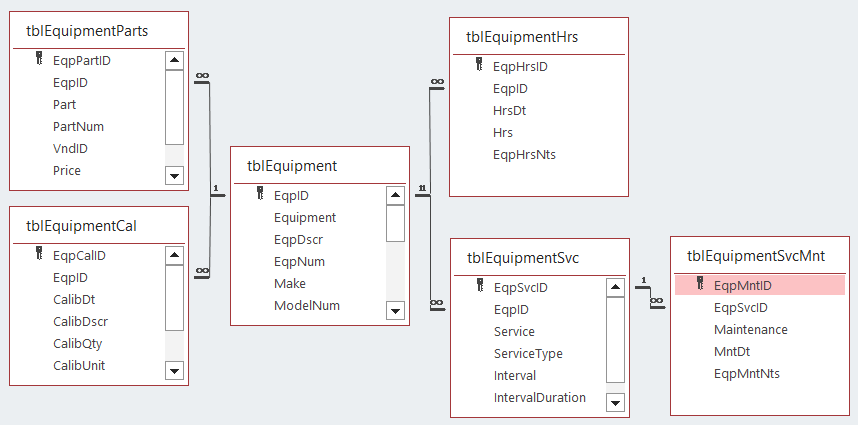The image size is (858, 425).
Task: Click the tblEquipmentSvcMnt table title
Action: click(755, 257)
